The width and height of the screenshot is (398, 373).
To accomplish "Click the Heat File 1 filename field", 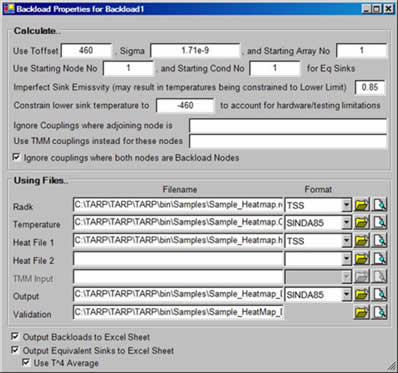I will click(178, 240).
